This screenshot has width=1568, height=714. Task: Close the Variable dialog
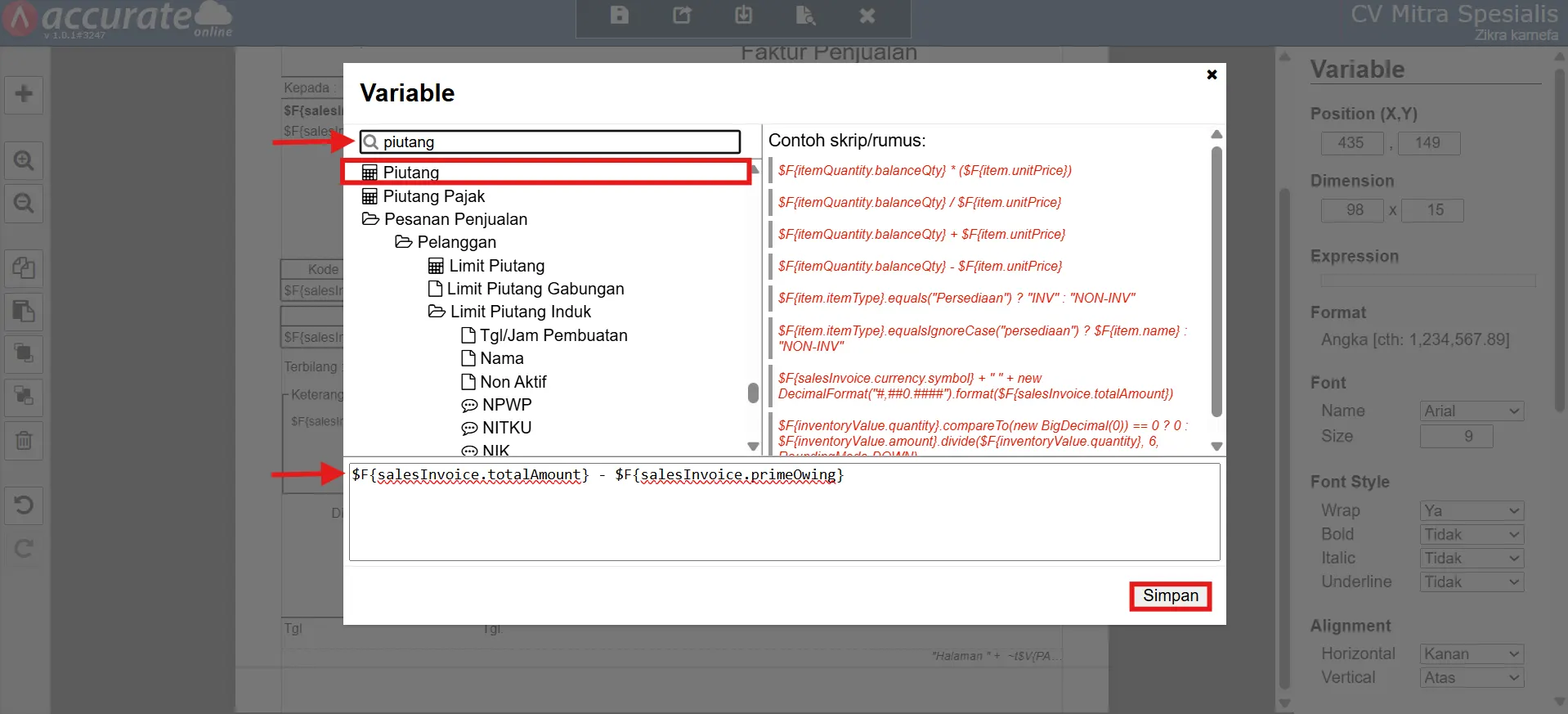pos(1212,74)
